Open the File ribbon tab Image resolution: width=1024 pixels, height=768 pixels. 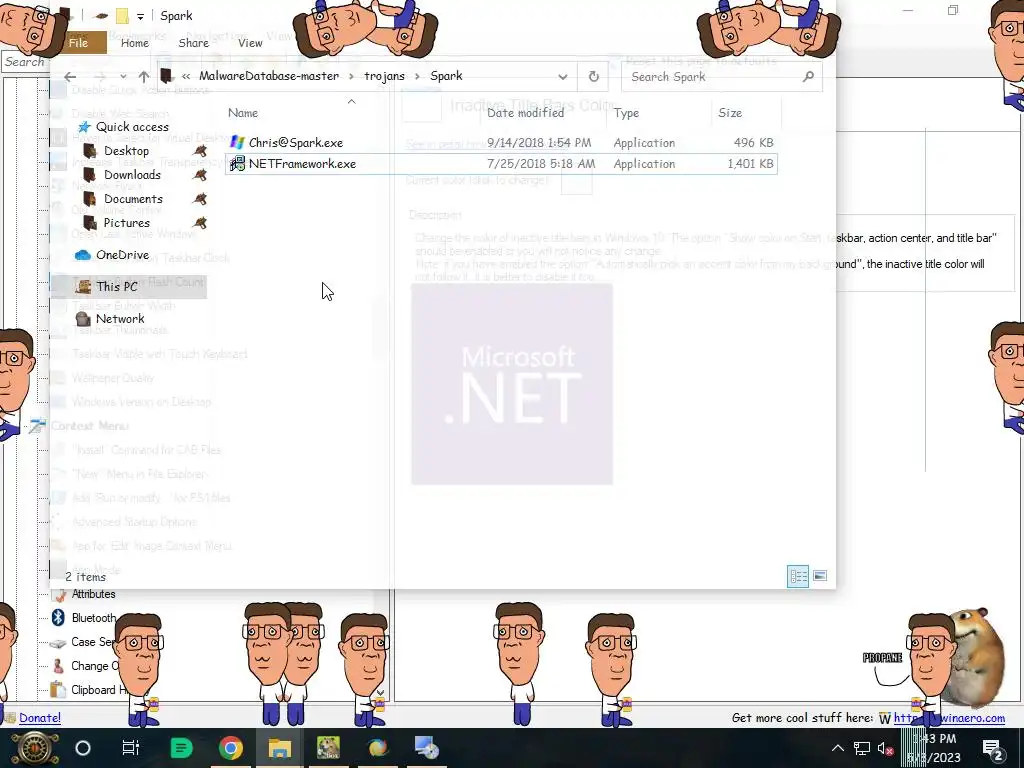[x=78, y=43]
